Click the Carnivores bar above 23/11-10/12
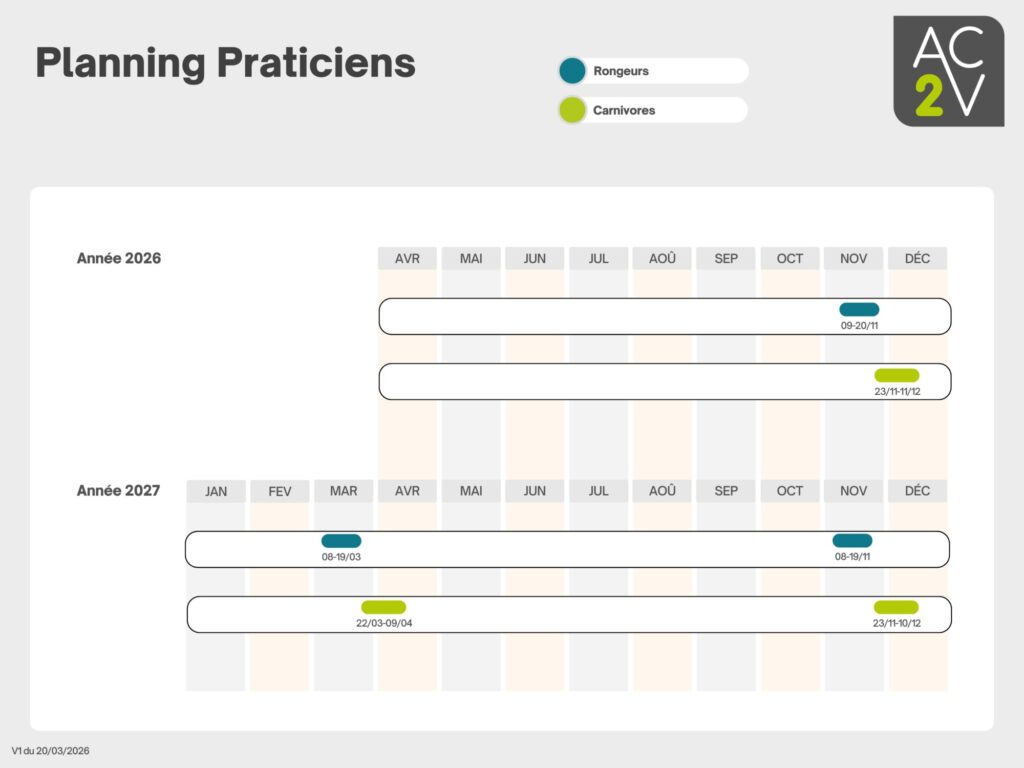The image size is (1024, 768). tap(896, 607)
